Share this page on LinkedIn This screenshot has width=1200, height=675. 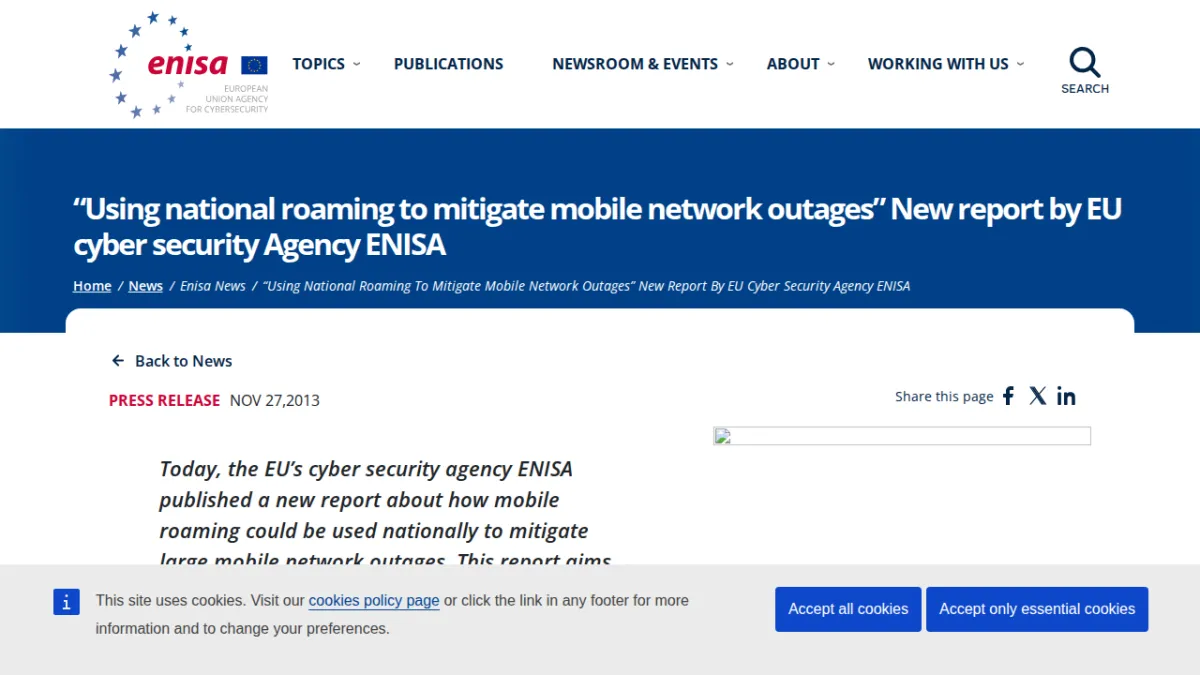coord(1066,396)
